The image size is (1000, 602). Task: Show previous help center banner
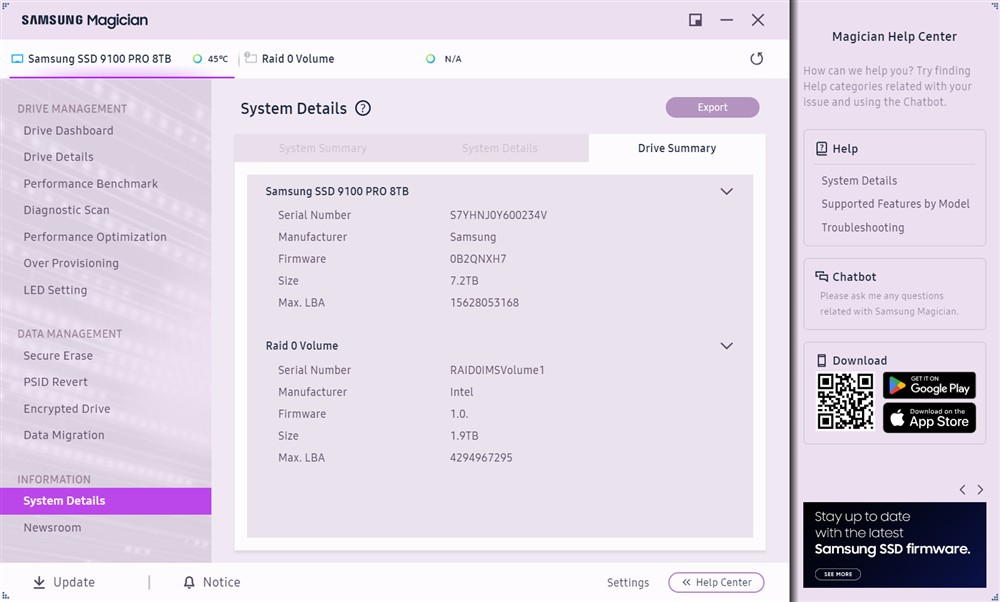coord(962,490)
